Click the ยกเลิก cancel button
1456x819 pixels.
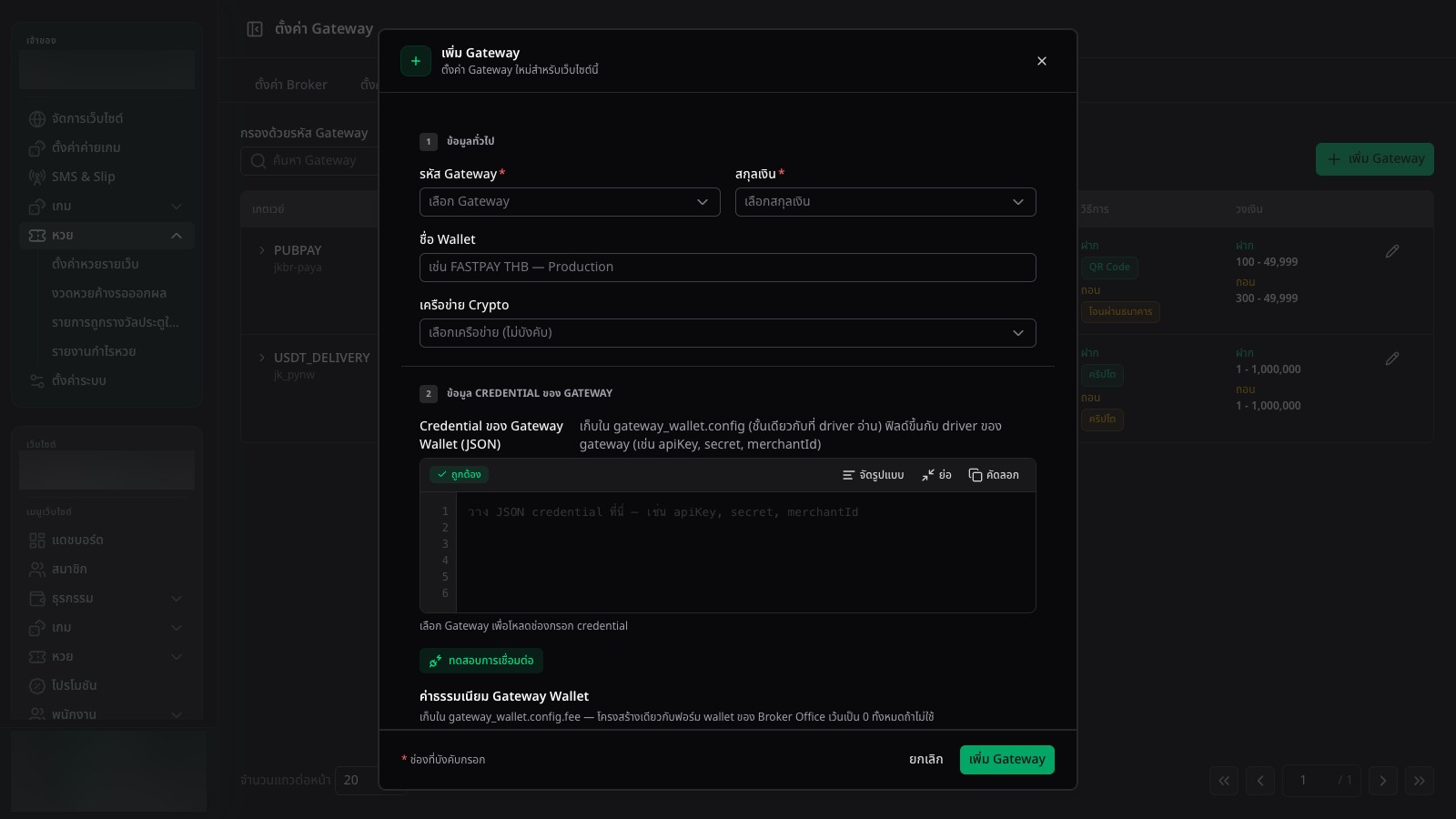926,760
